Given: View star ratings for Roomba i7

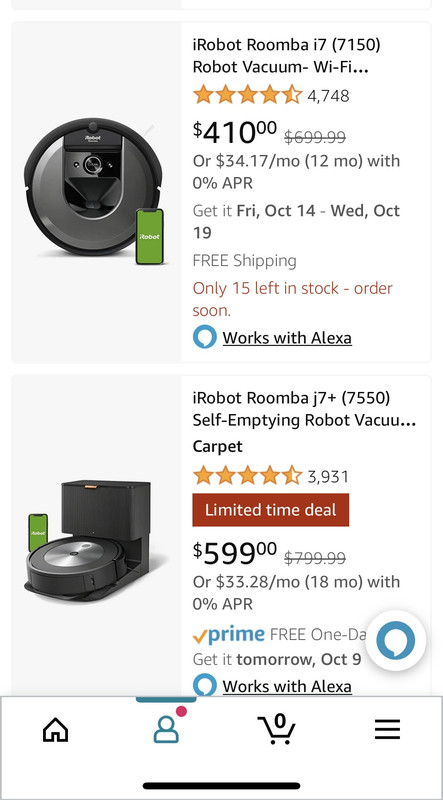Looking at the screenshot, I should click(248, 95).
